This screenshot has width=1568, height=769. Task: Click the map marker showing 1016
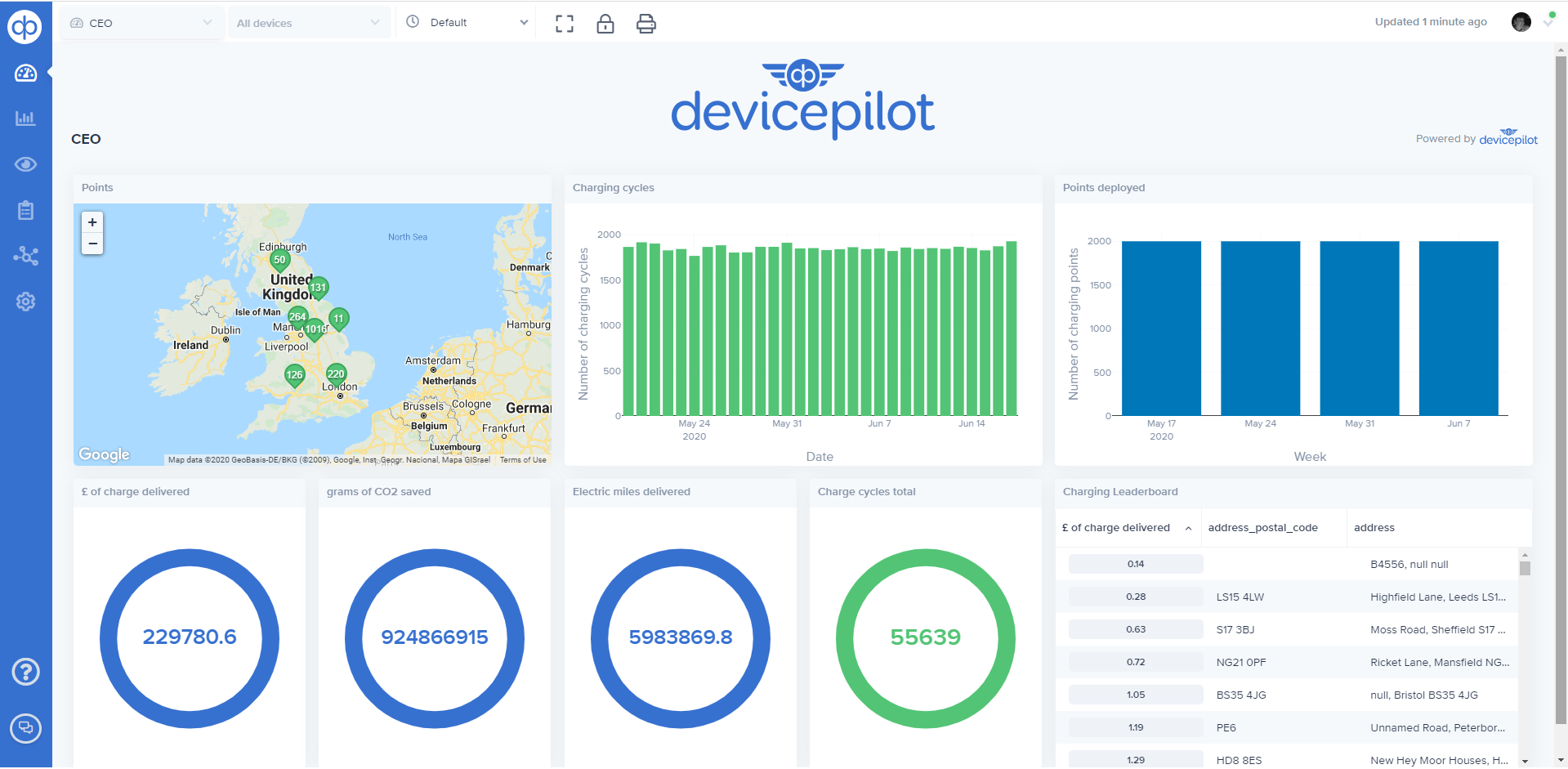(315, 330)
